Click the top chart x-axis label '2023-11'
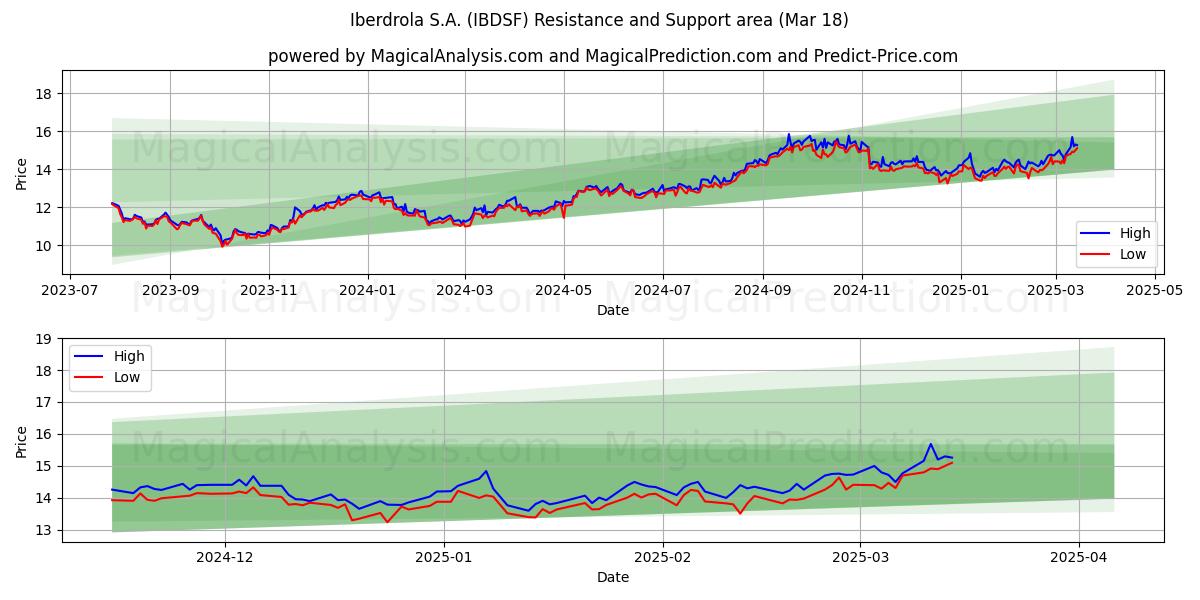The image size is (1200, 600). point(268,291)
